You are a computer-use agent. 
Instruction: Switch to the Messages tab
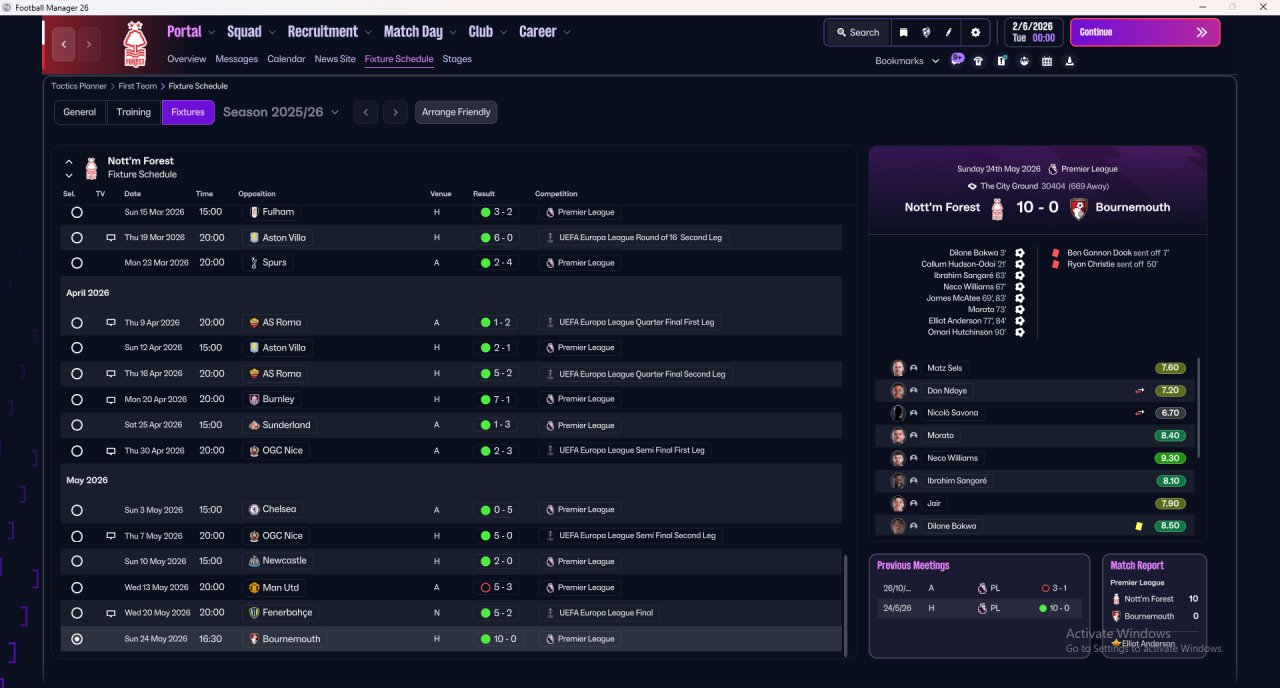coord(236,59)
